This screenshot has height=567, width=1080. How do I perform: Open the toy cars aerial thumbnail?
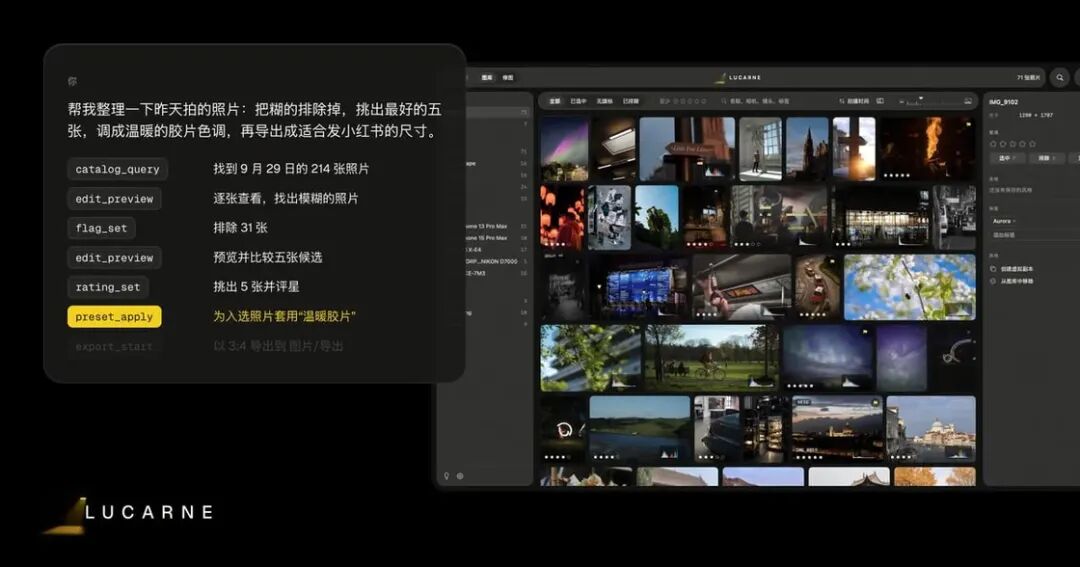point(818,287)
